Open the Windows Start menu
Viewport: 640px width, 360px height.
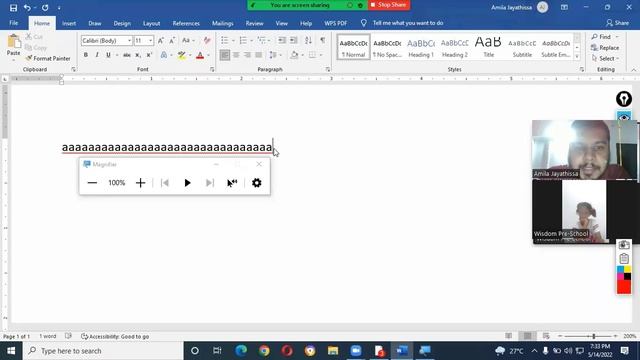tap(11, 351)
